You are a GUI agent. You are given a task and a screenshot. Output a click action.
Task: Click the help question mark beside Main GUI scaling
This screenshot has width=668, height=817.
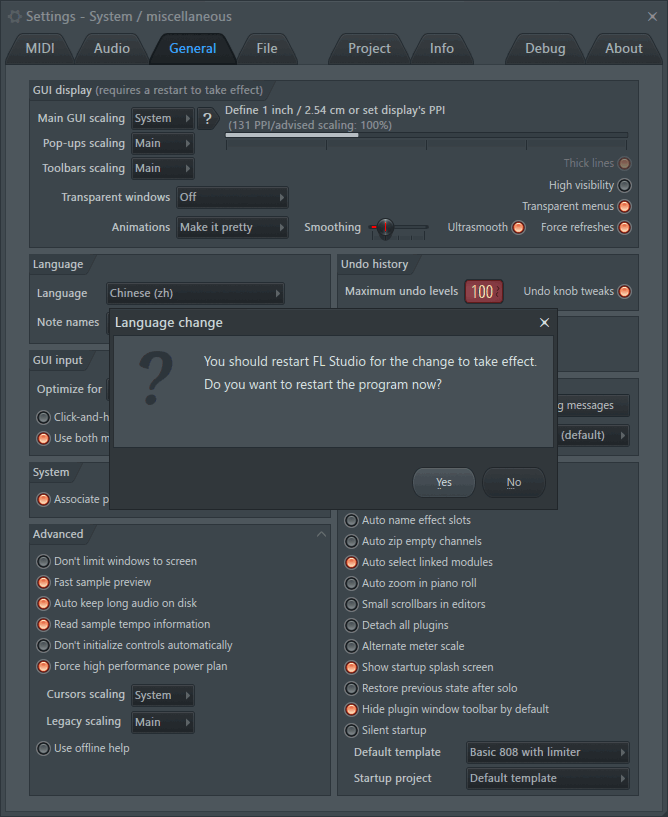pyautogui.click(x=206, y=117)
